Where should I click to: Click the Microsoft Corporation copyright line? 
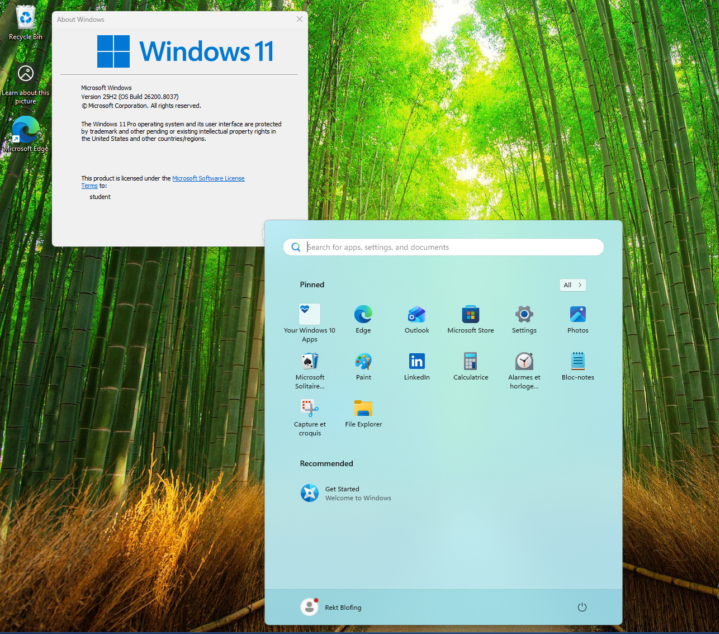click(141, 106)
